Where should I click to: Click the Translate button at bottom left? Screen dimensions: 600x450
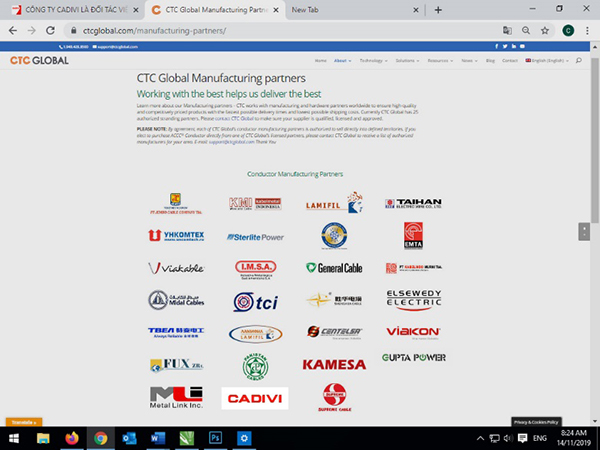click(24, 422)
